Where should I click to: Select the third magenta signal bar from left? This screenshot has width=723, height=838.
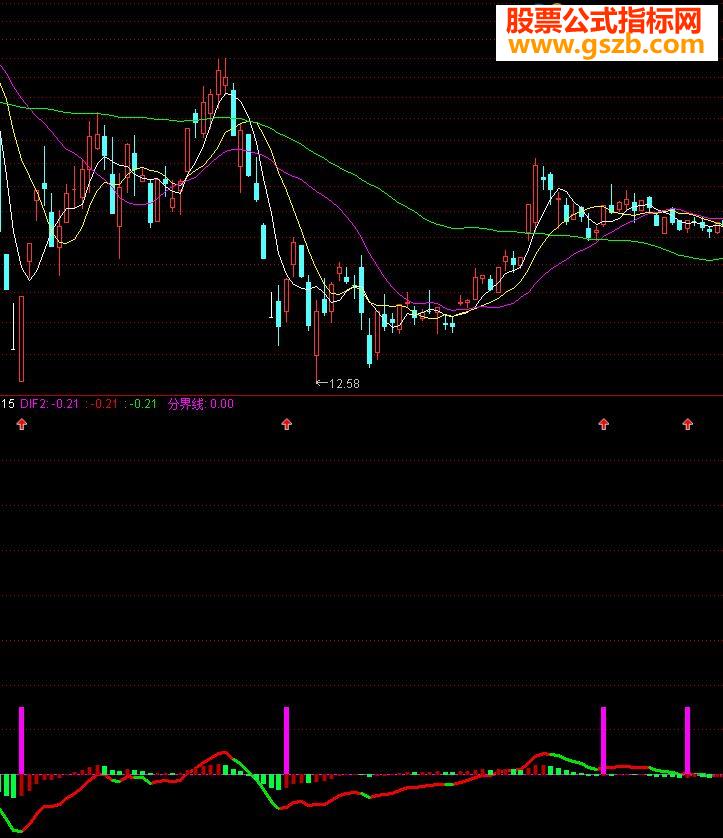[603, 740]
